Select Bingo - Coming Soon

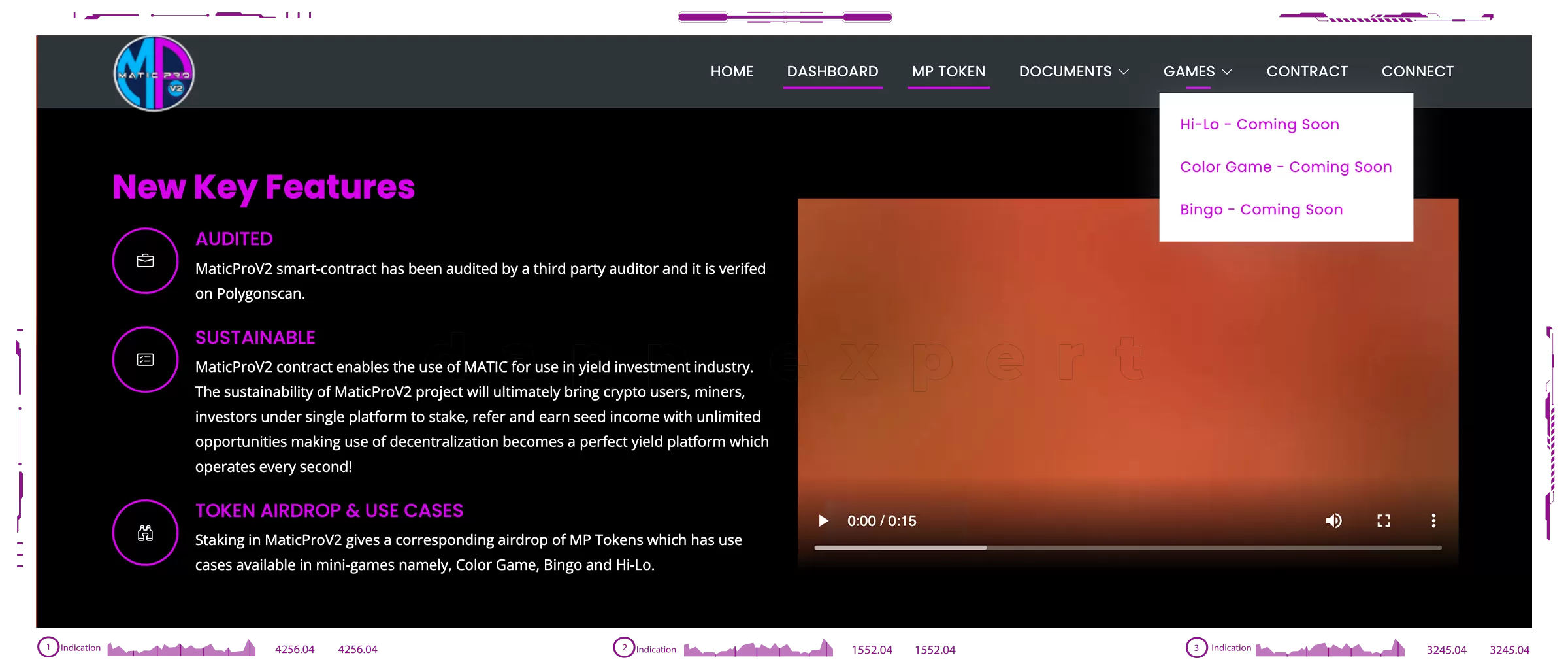(x=1262, y=209)
